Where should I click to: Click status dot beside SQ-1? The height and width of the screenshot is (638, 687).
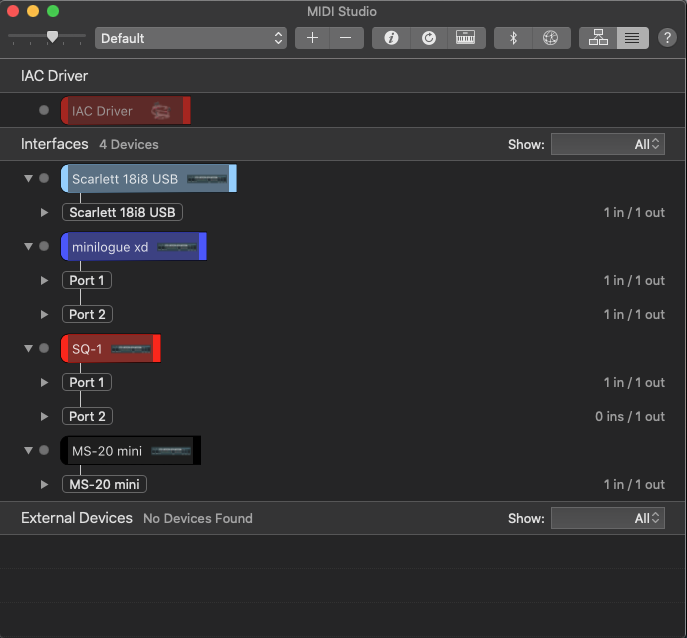pos(44,348)
